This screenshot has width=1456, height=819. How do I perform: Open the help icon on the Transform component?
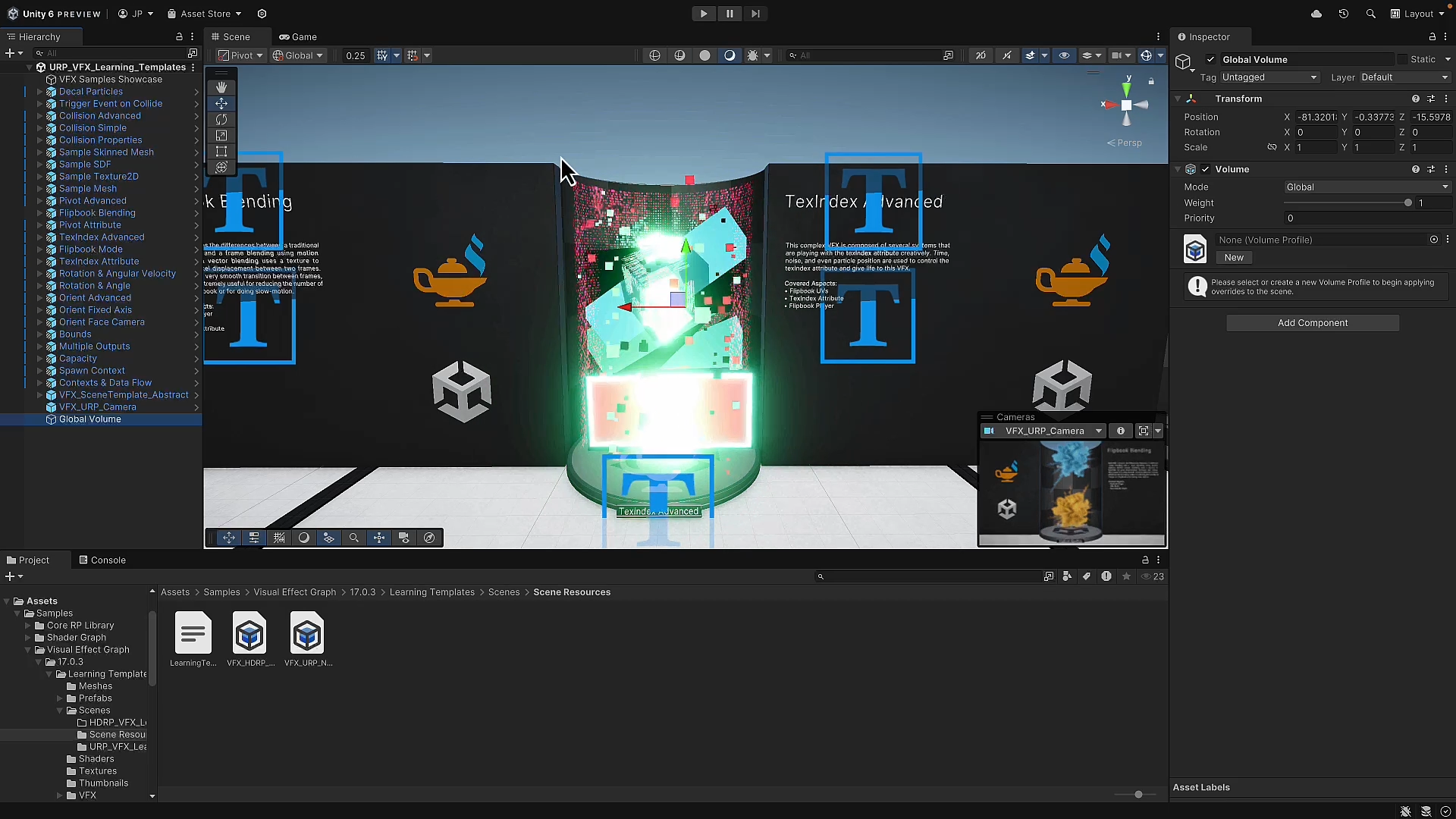pos(1415,99)
